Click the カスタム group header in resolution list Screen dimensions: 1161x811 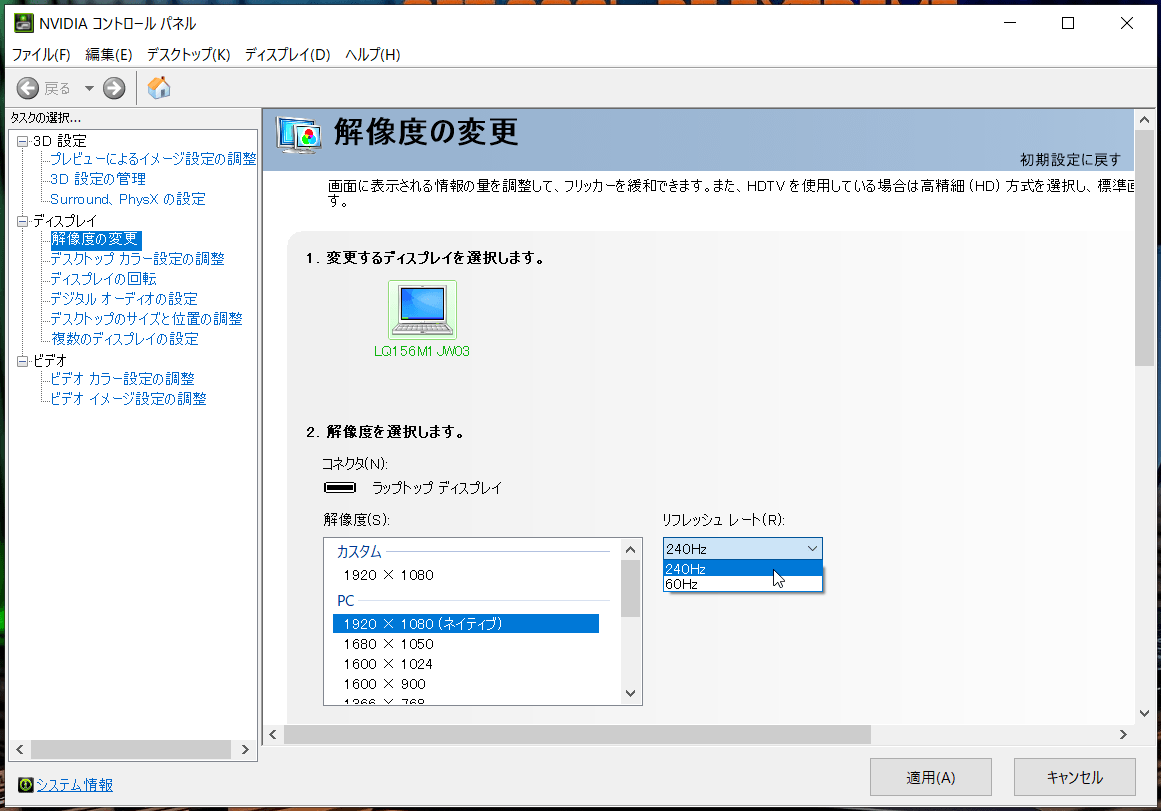pos(359,552)
